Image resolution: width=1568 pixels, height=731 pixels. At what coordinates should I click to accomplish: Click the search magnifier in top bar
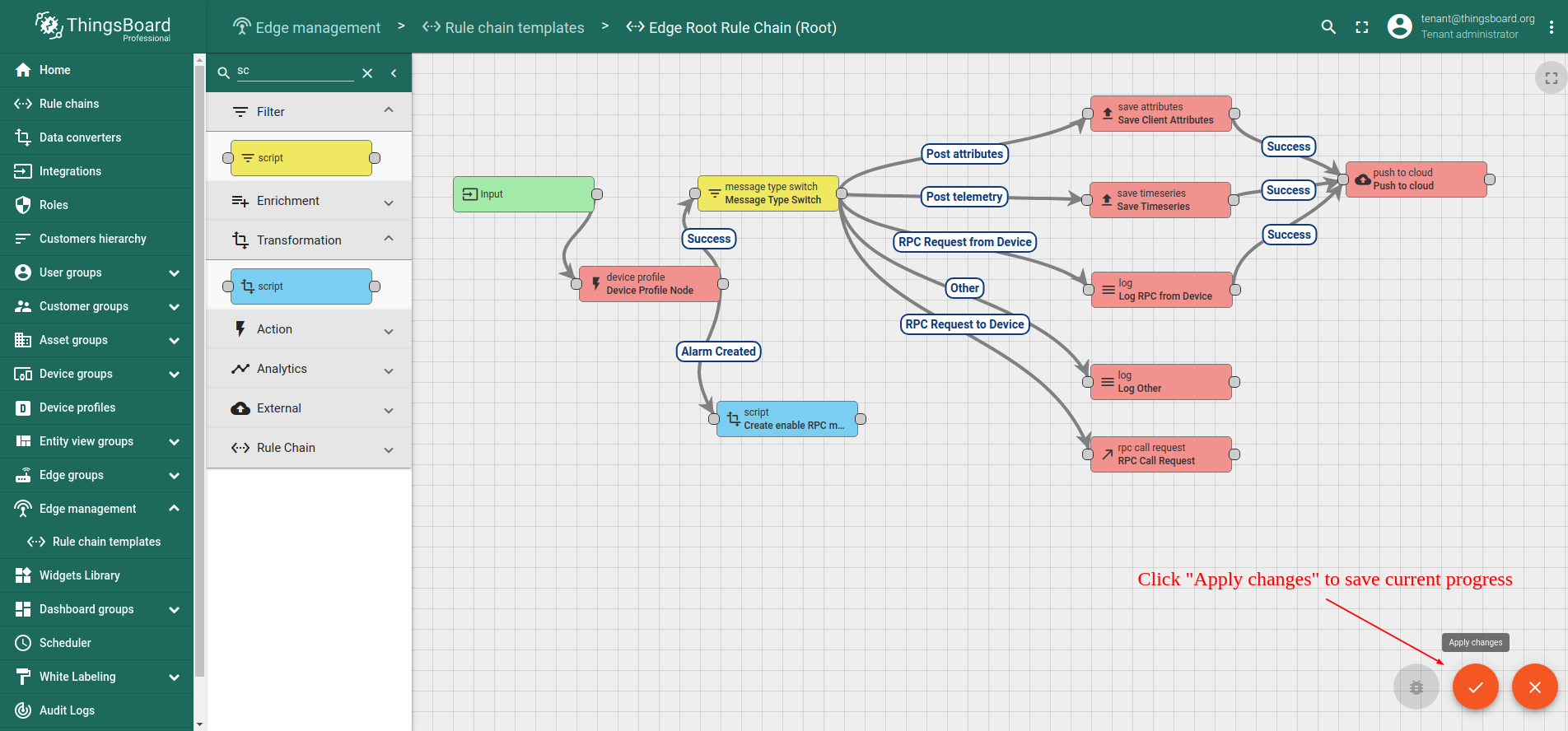[x=1328, y=27]
